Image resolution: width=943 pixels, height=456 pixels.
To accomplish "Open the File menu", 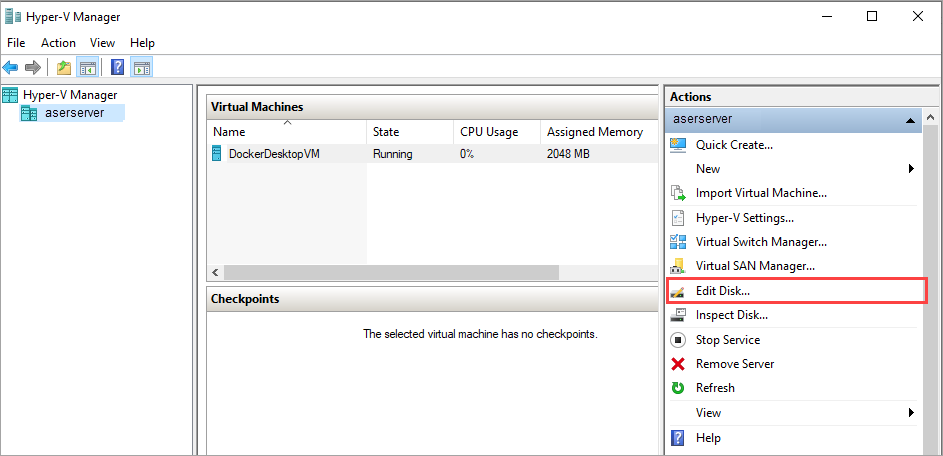I will [16, 43].
